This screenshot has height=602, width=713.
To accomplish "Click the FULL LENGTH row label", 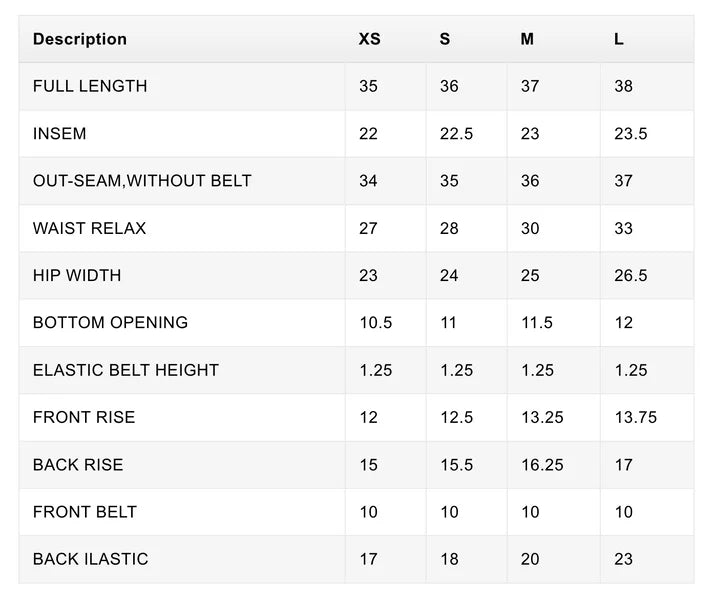I will (90, 86).
